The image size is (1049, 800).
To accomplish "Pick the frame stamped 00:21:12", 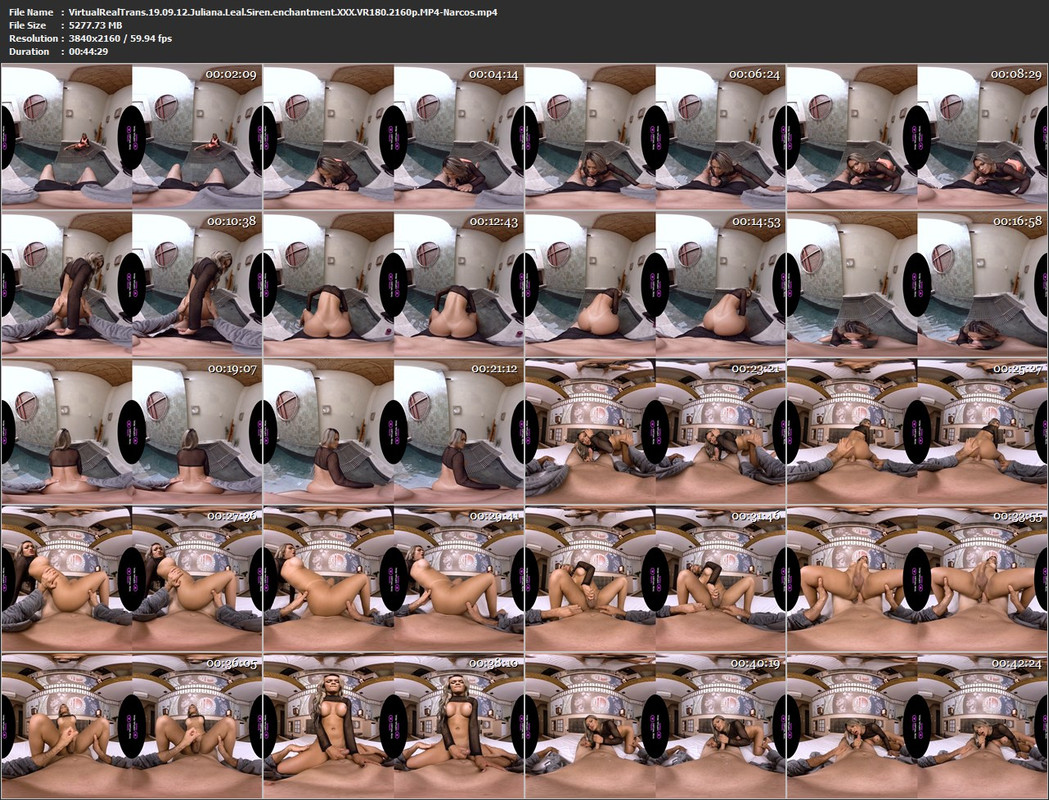I will click(393, 431).
